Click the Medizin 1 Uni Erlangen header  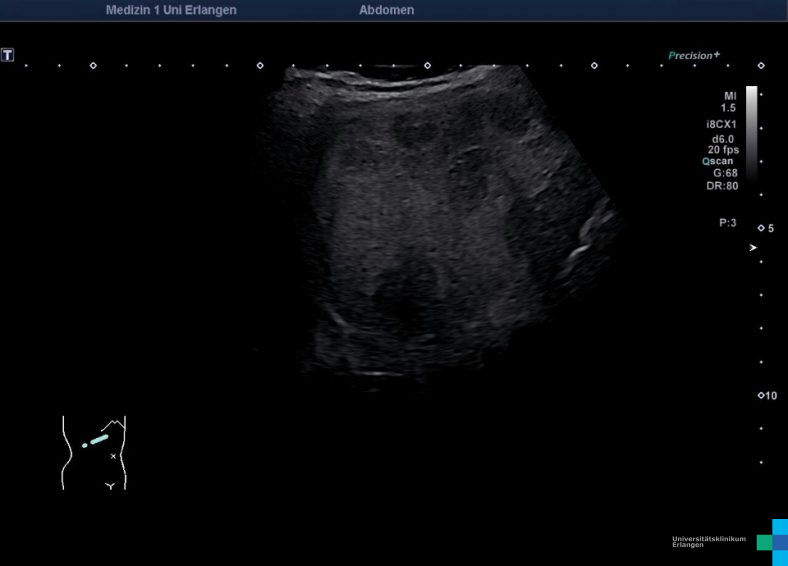171,10
